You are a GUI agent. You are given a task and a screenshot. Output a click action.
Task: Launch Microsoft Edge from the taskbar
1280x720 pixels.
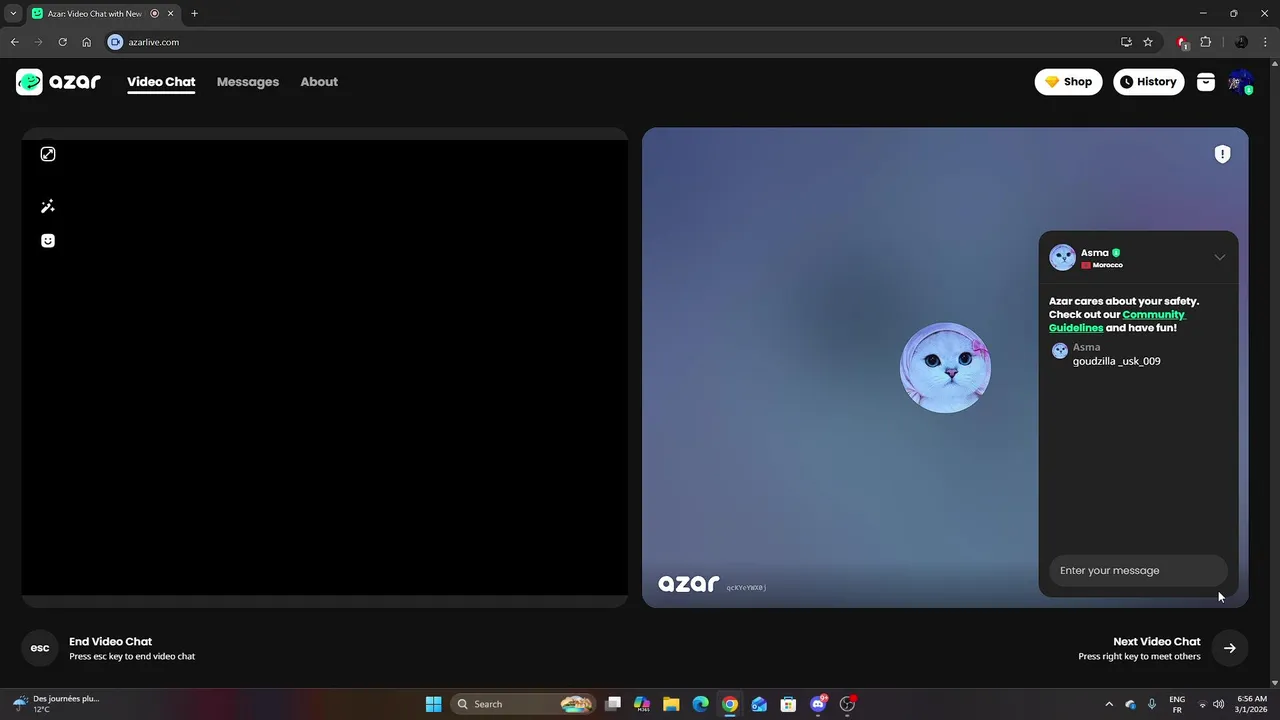701,704
